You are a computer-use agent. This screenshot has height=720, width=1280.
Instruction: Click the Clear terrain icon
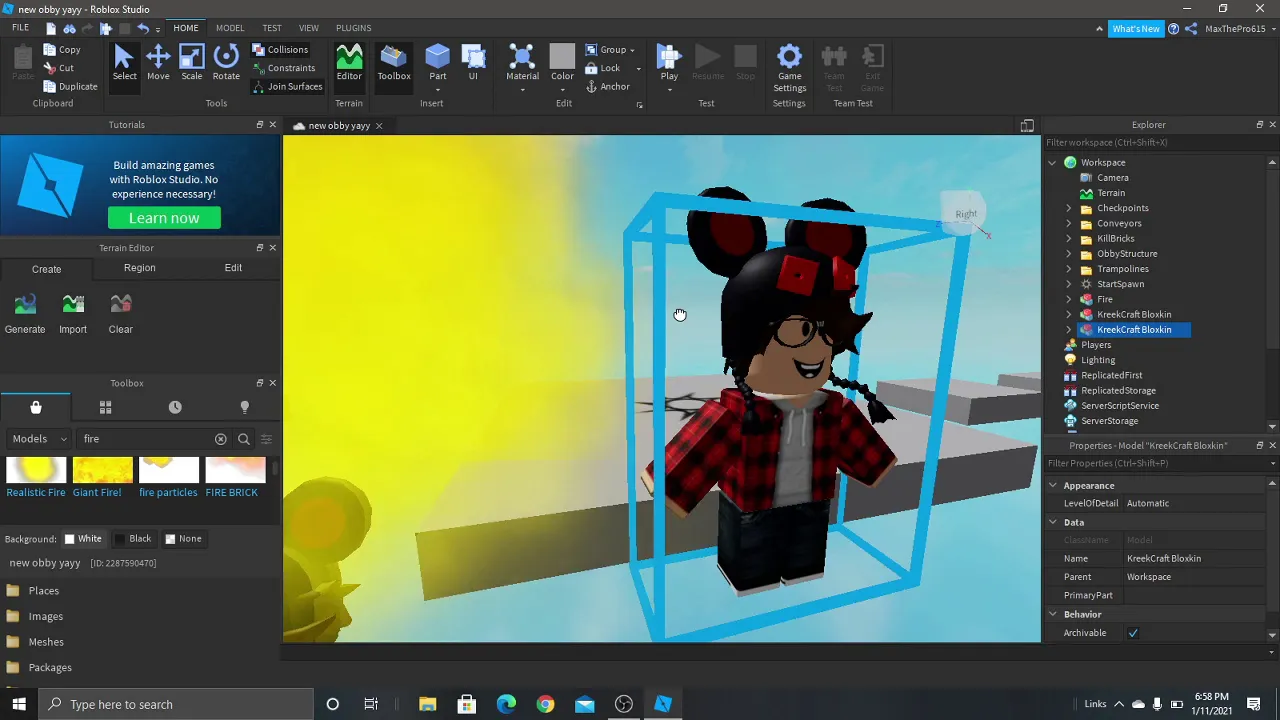click(x=121, y=313)
